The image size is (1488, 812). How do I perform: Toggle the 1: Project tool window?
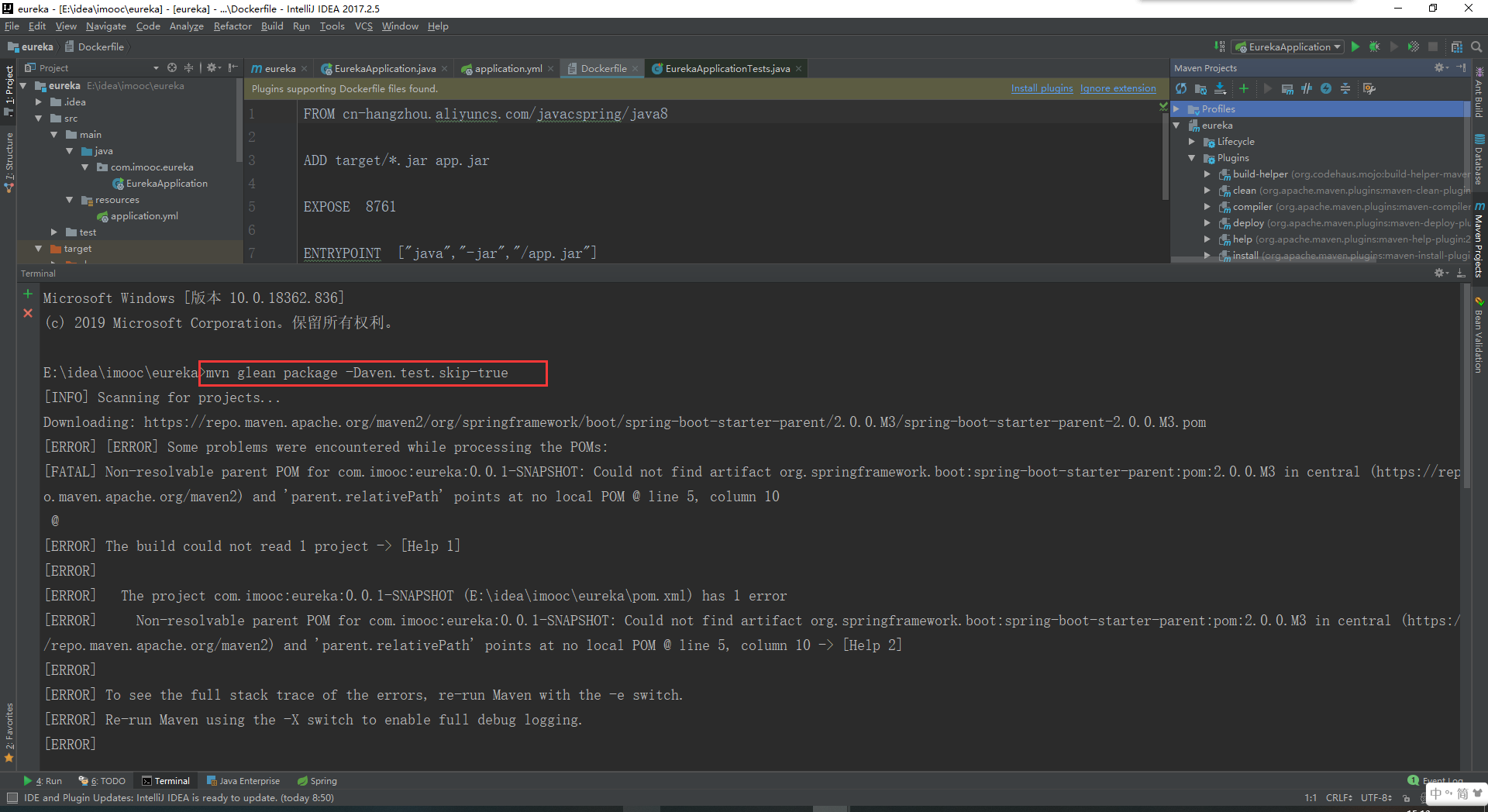(x=9, y=91)
